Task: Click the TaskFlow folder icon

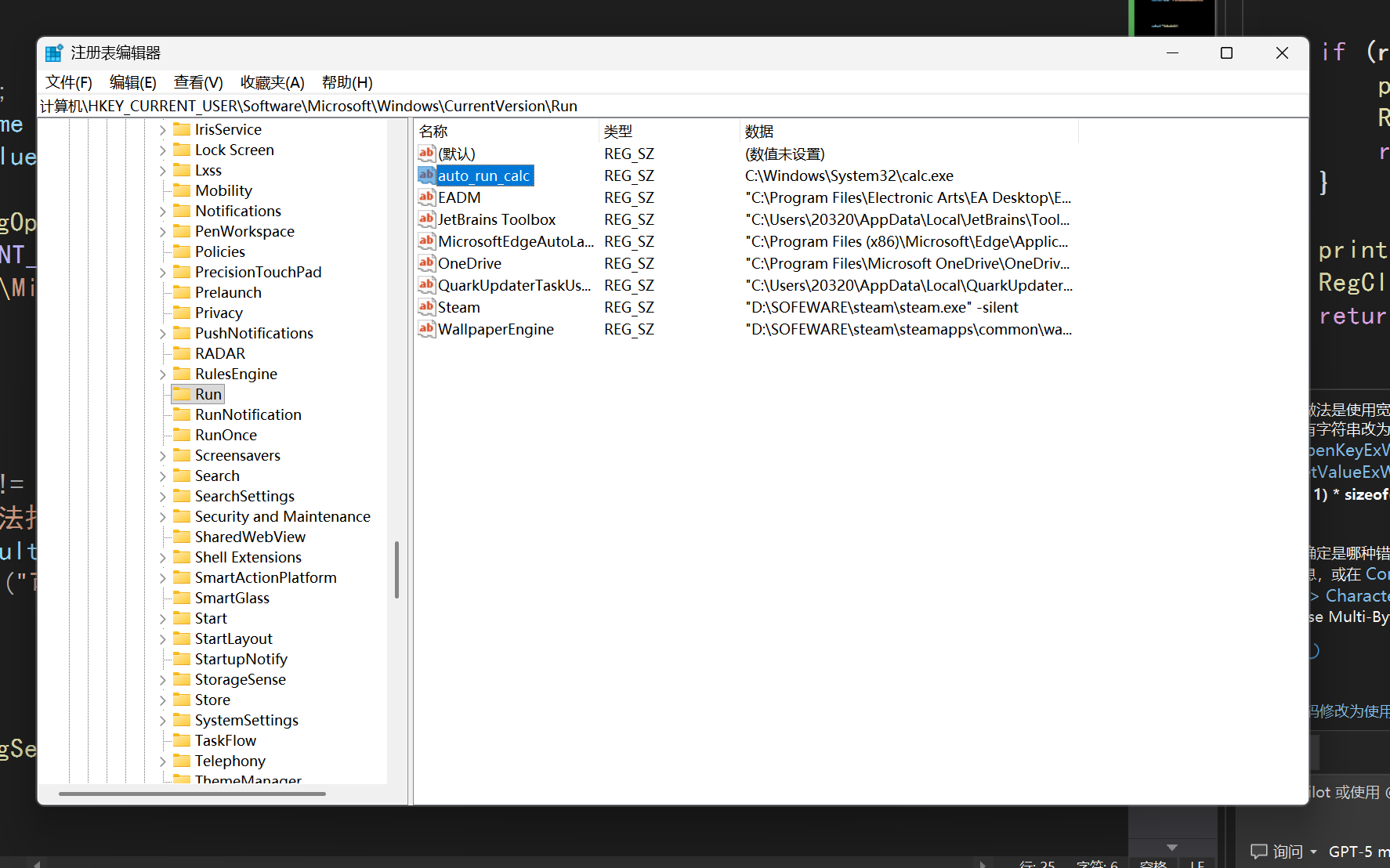Action: click(x=182, y=740)
